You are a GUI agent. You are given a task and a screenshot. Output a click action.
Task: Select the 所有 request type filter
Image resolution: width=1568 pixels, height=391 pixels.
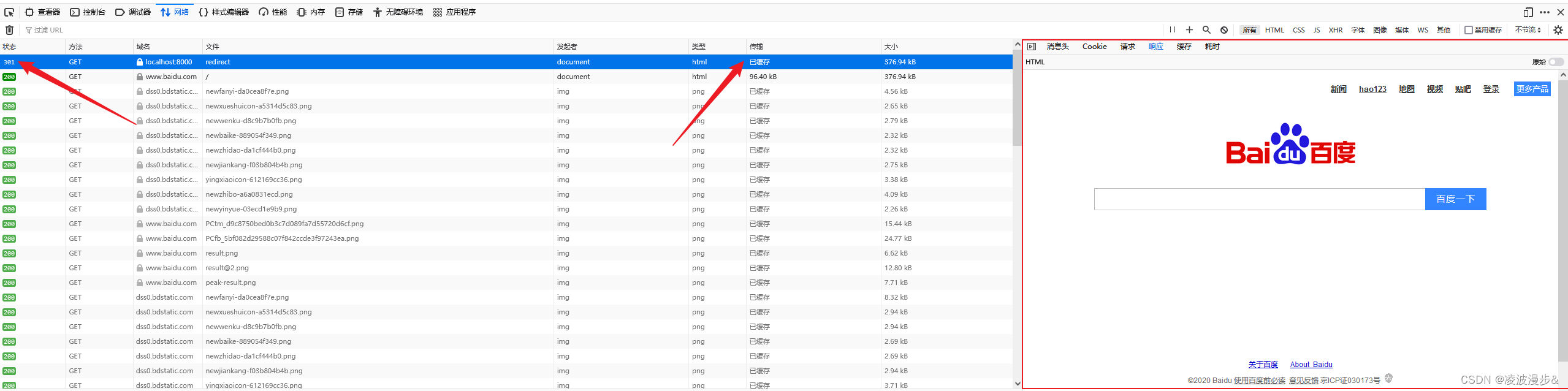(1249, 30)
